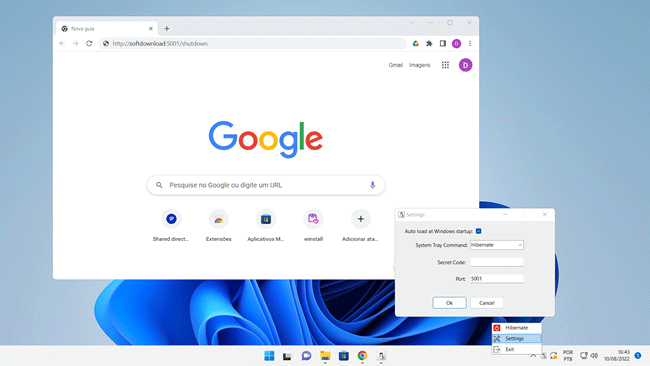Click the volume icon in tray
Image resolution: width=650 pixels, height=366 pixels.
[594, 356]
